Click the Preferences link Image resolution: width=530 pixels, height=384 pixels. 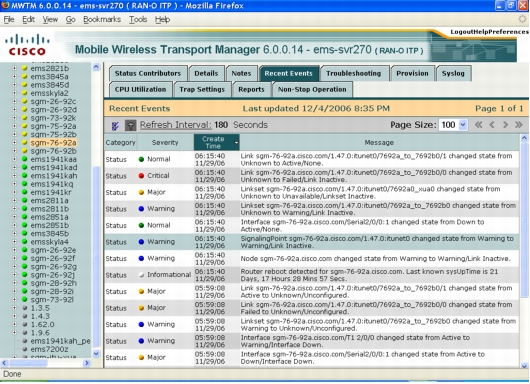click(508, 32)
